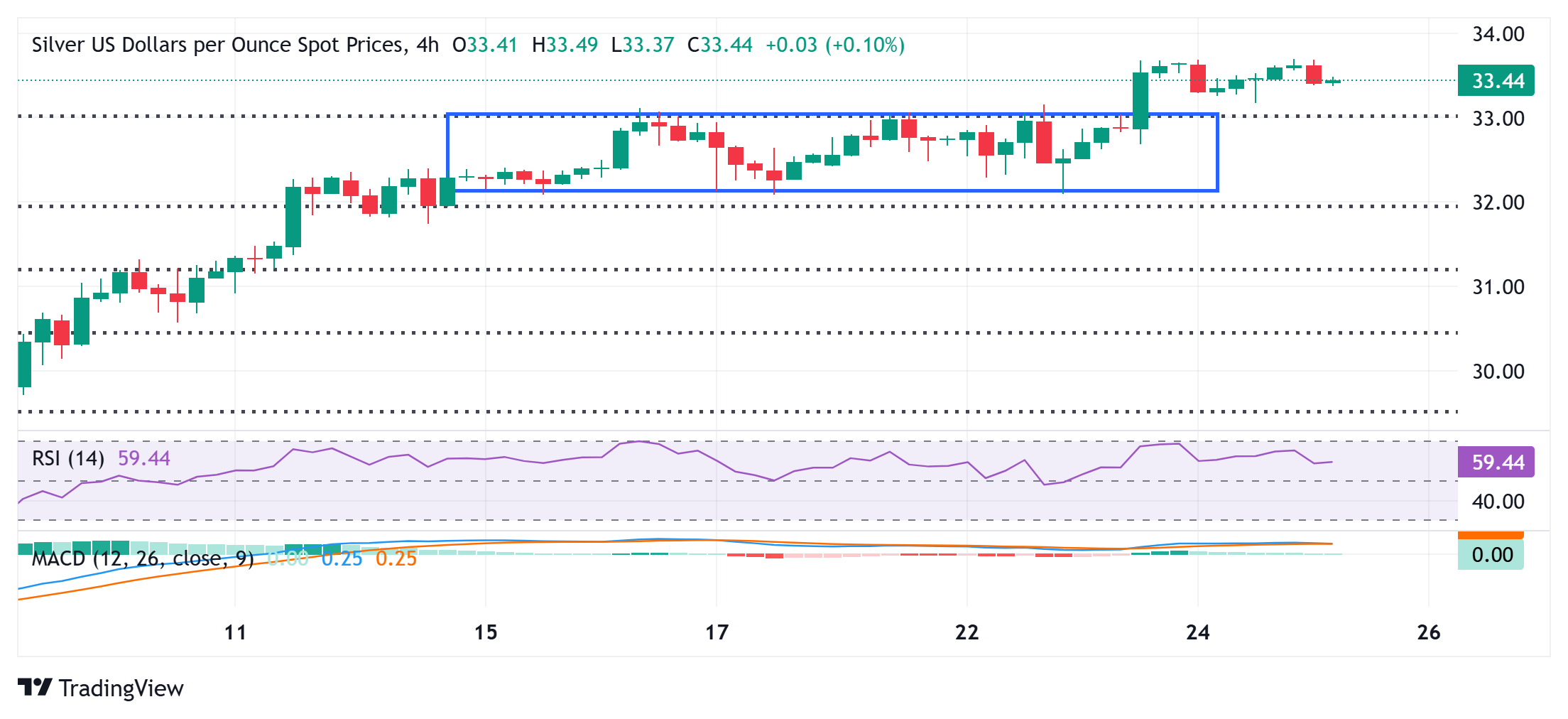Open the RSI (14) indicator legend
Screen dimensions: 1568x719
point(68,458)
